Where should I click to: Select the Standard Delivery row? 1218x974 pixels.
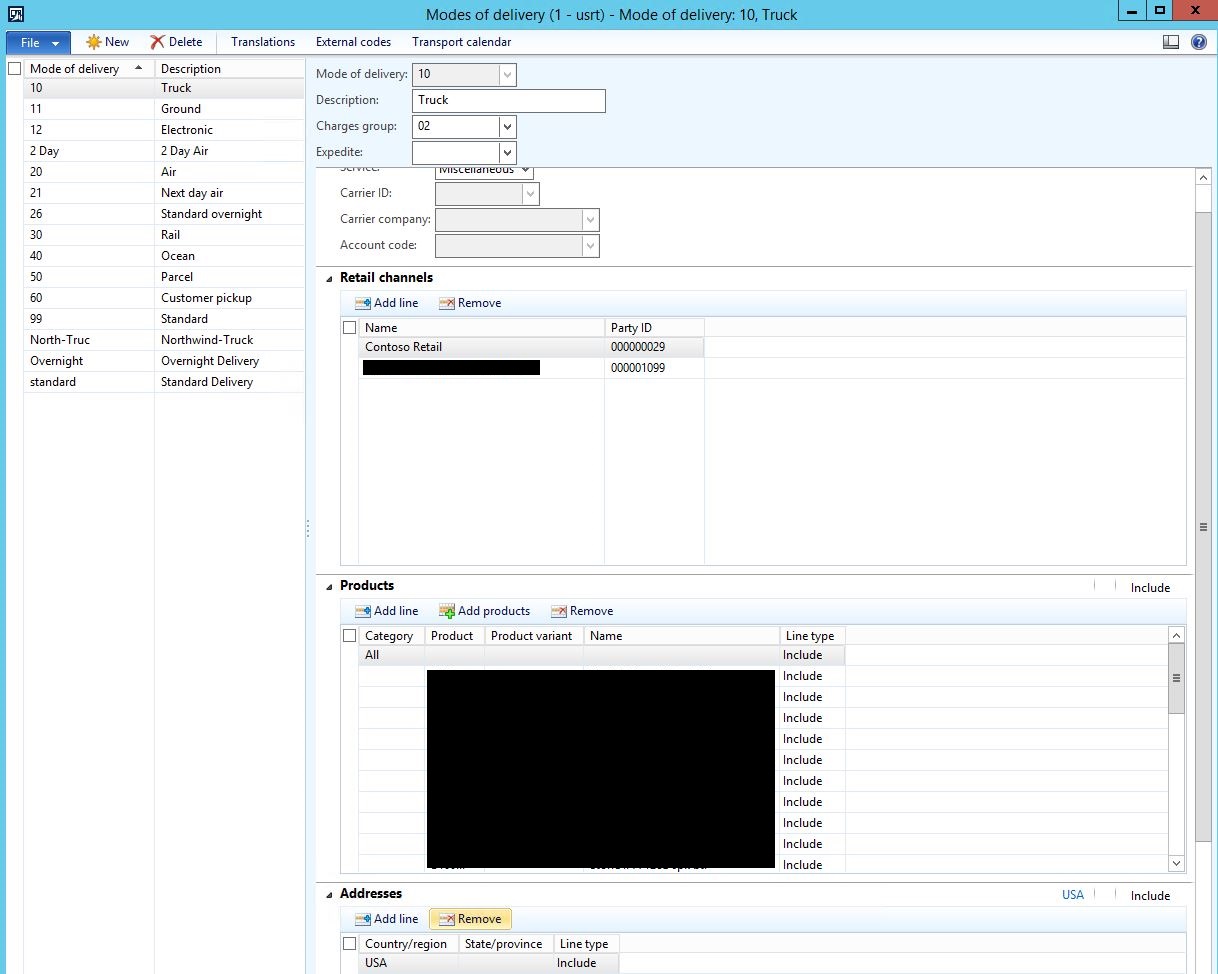(164, 382)
